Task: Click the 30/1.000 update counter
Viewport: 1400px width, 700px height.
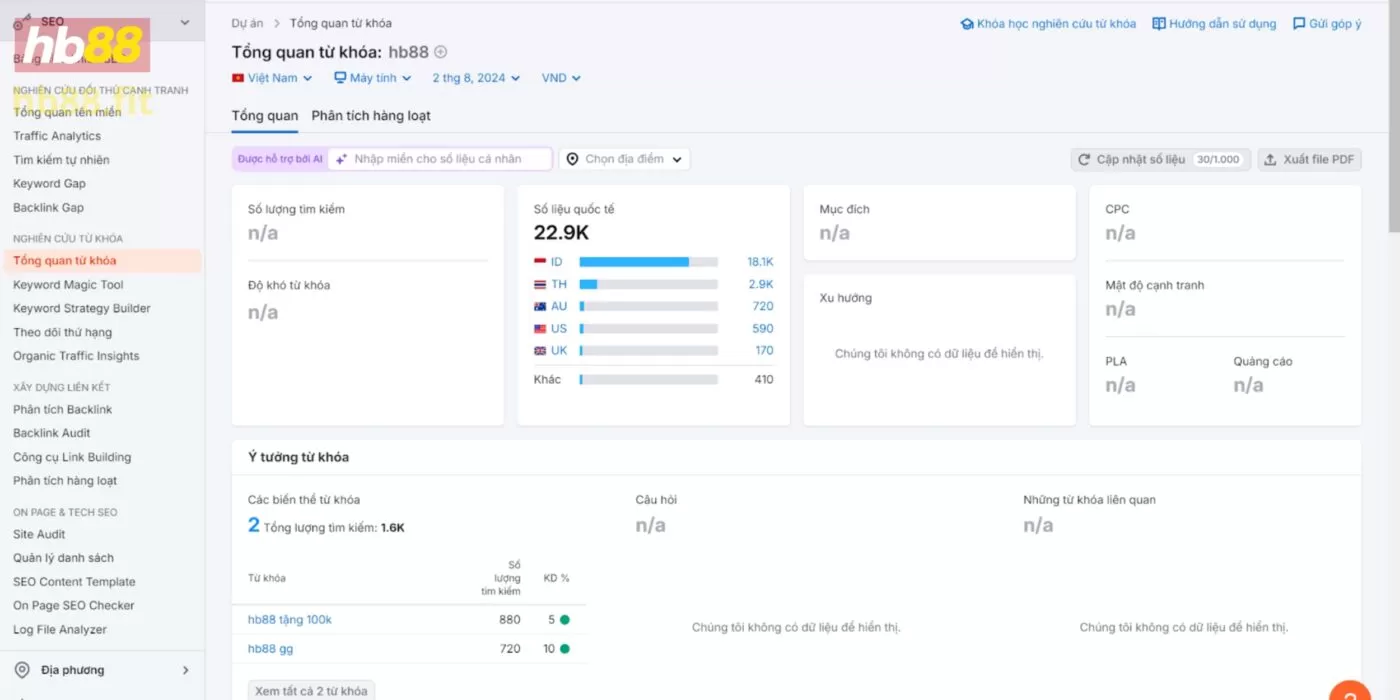Action: [1217, 159]
